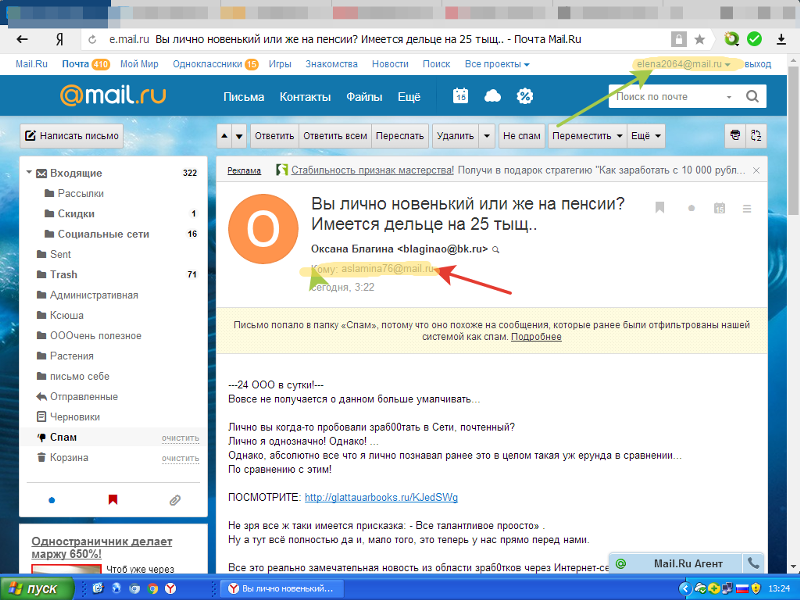
Task: Open the Контакты tab
Action: click(x=305, y=97)
